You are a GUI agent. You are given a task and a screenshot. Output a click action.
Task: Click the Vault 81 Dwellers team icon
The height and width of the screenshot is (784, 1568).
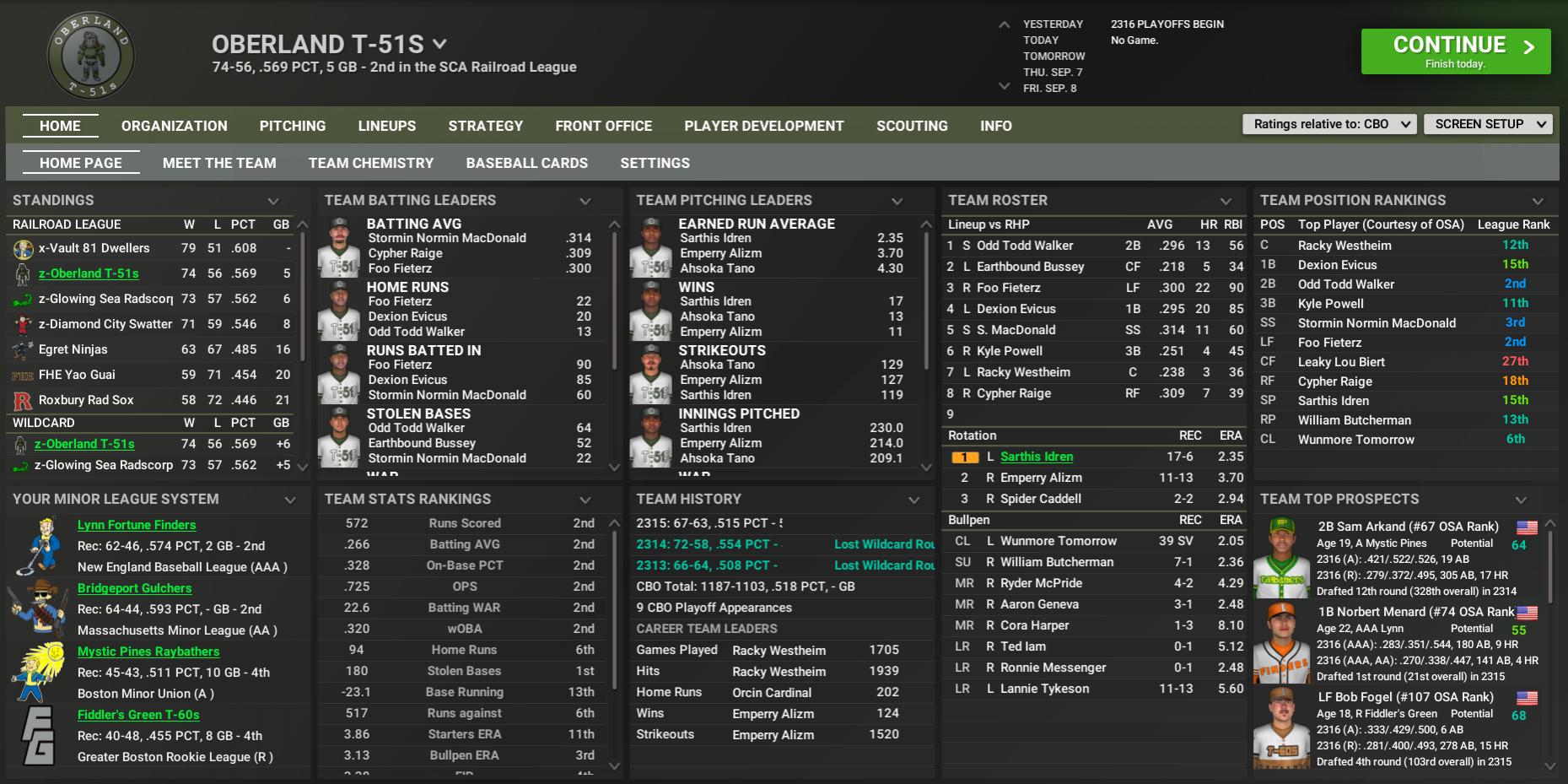point(23,249)
